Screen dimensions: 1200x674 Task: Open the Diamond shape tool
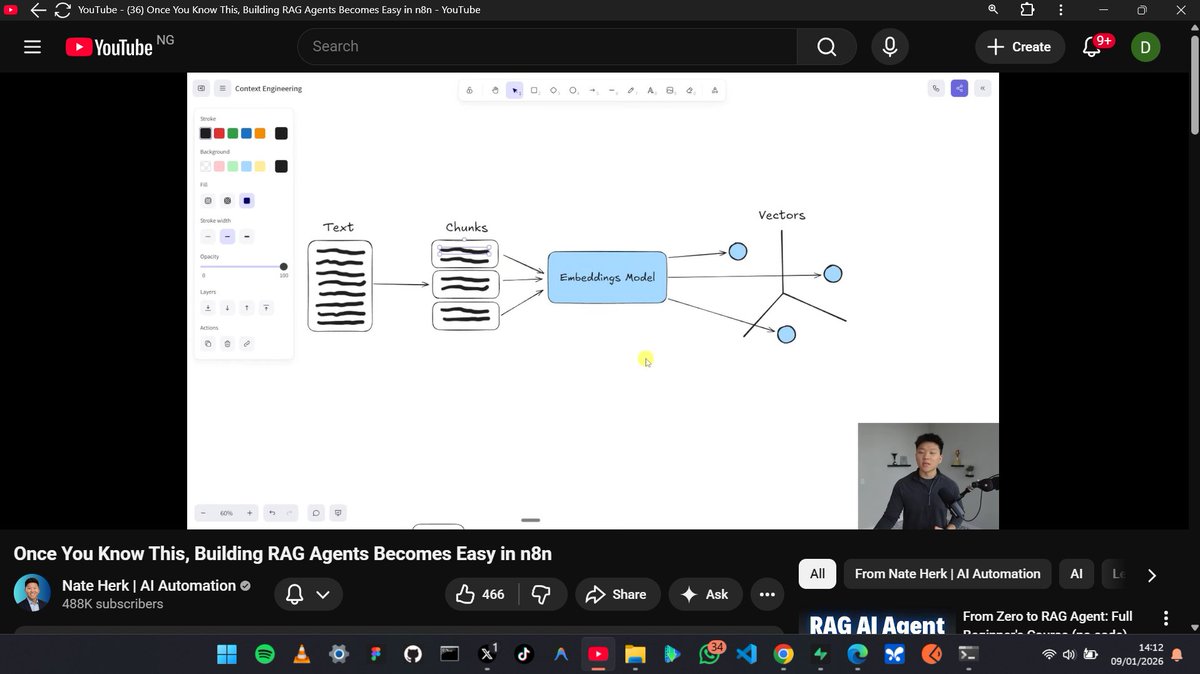553,90
